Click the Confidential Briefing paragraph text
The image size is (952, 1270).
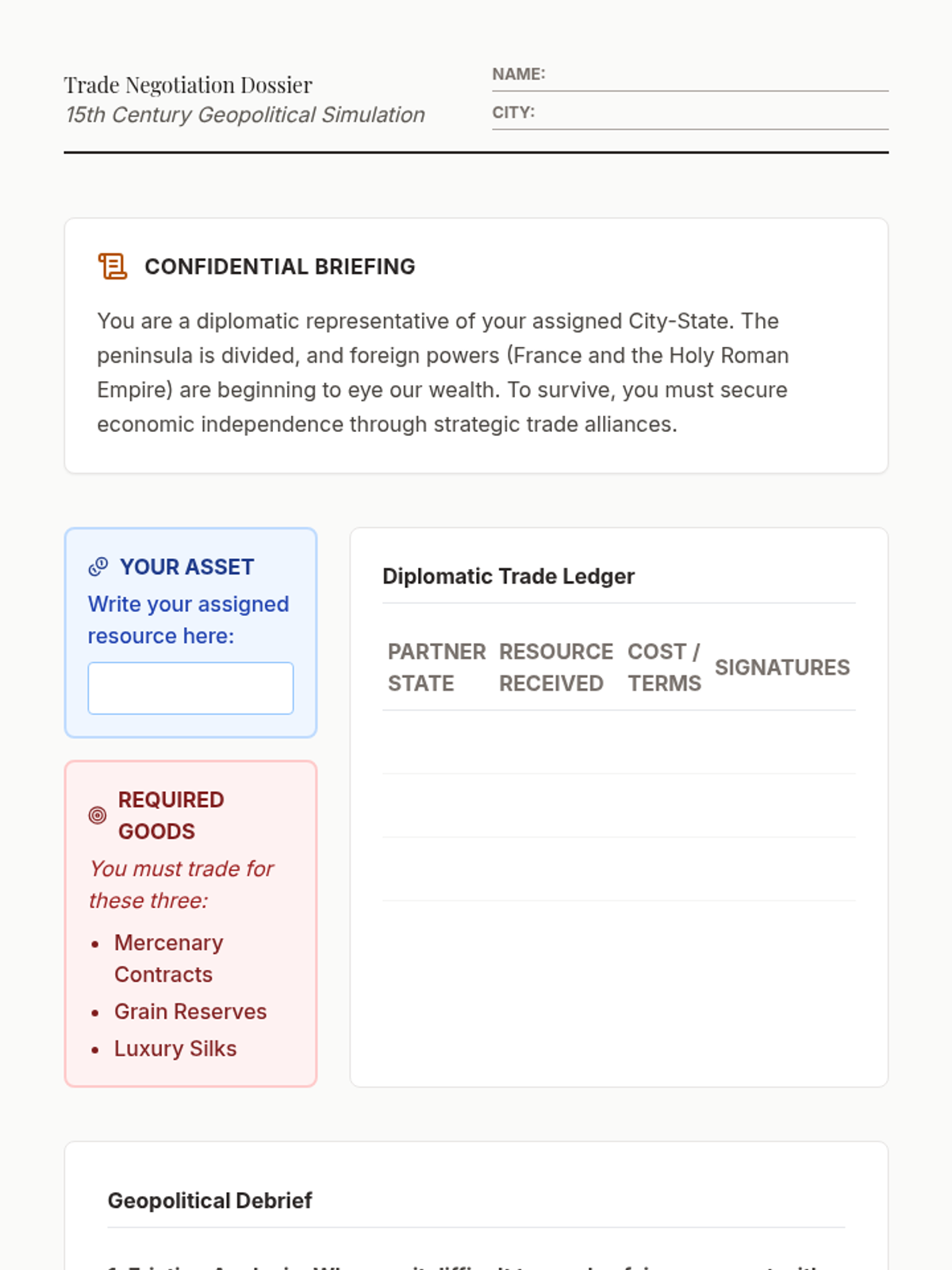(443, 372)
